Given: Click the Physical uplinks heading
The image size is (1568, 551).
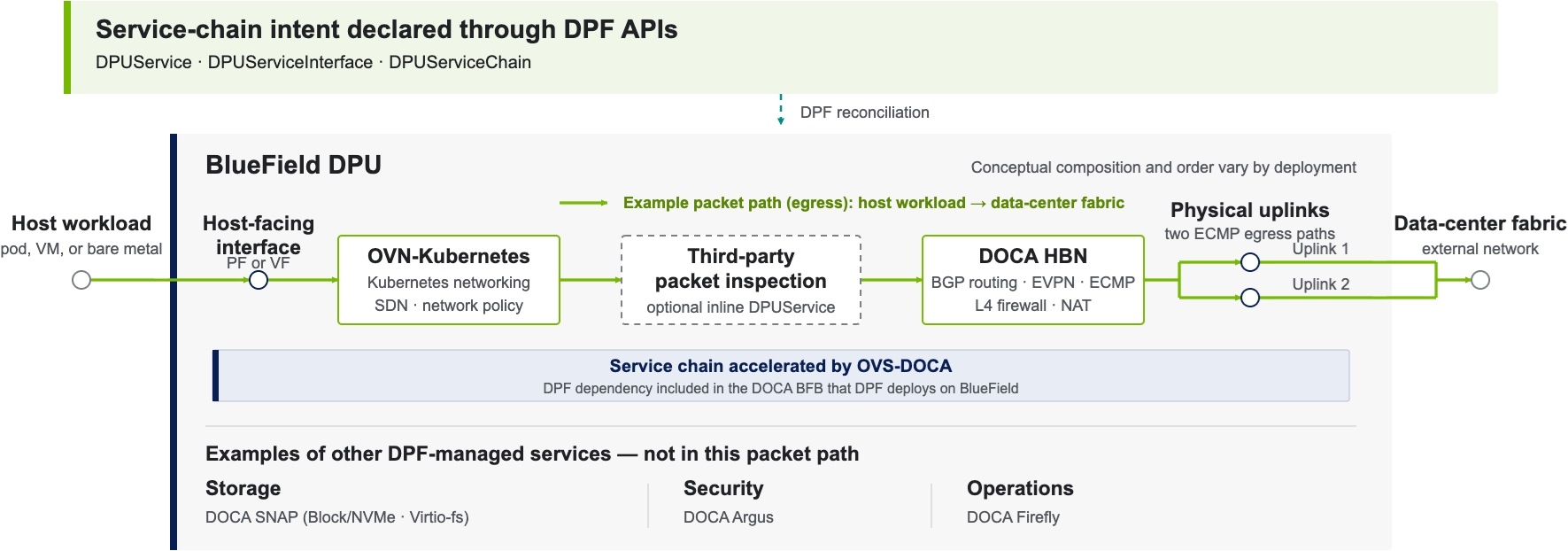Looking at the screenshot, I should [1250, 210].
